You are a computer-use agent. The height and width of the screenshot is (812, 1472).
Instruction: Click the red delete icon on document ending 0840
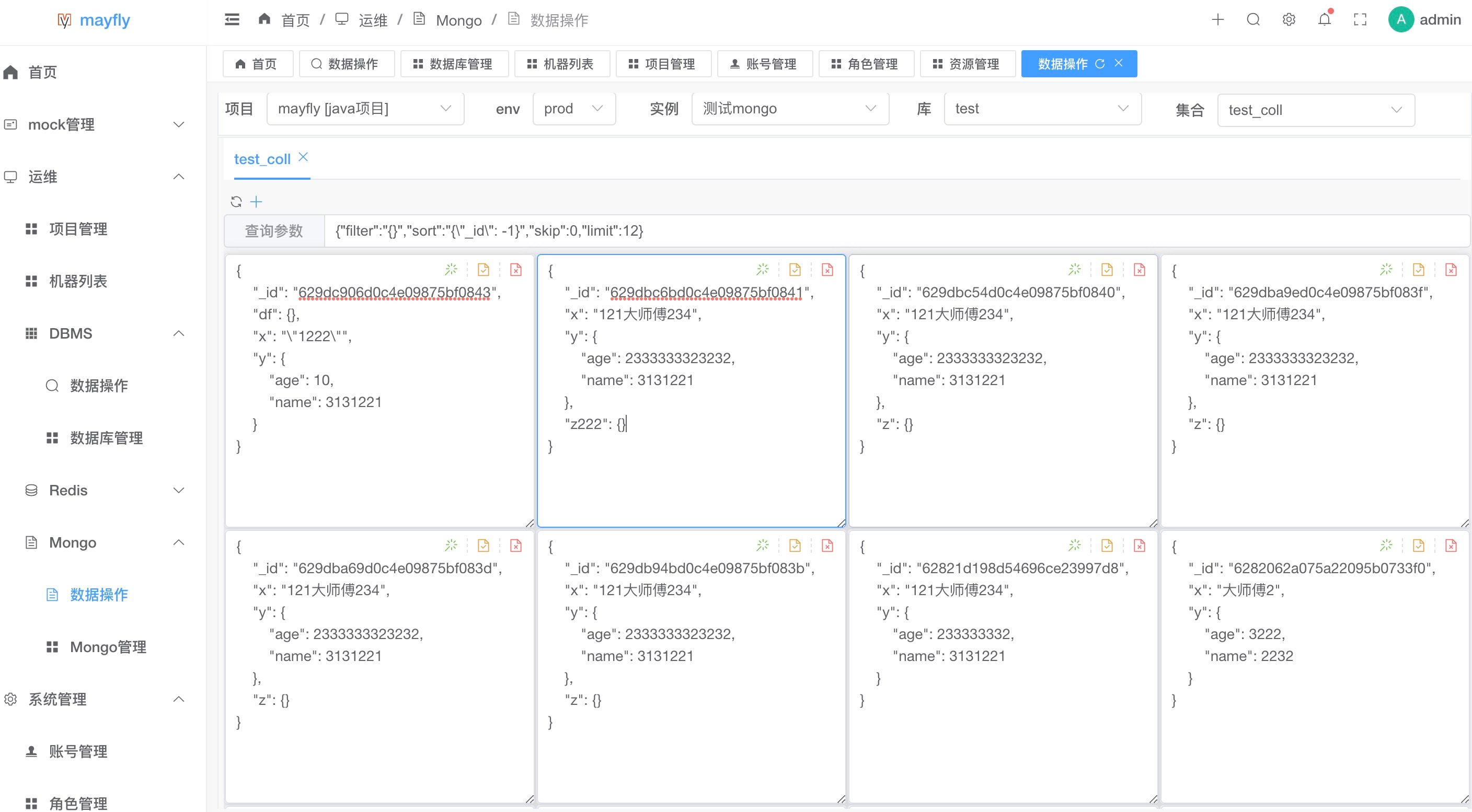(1139, 269)
